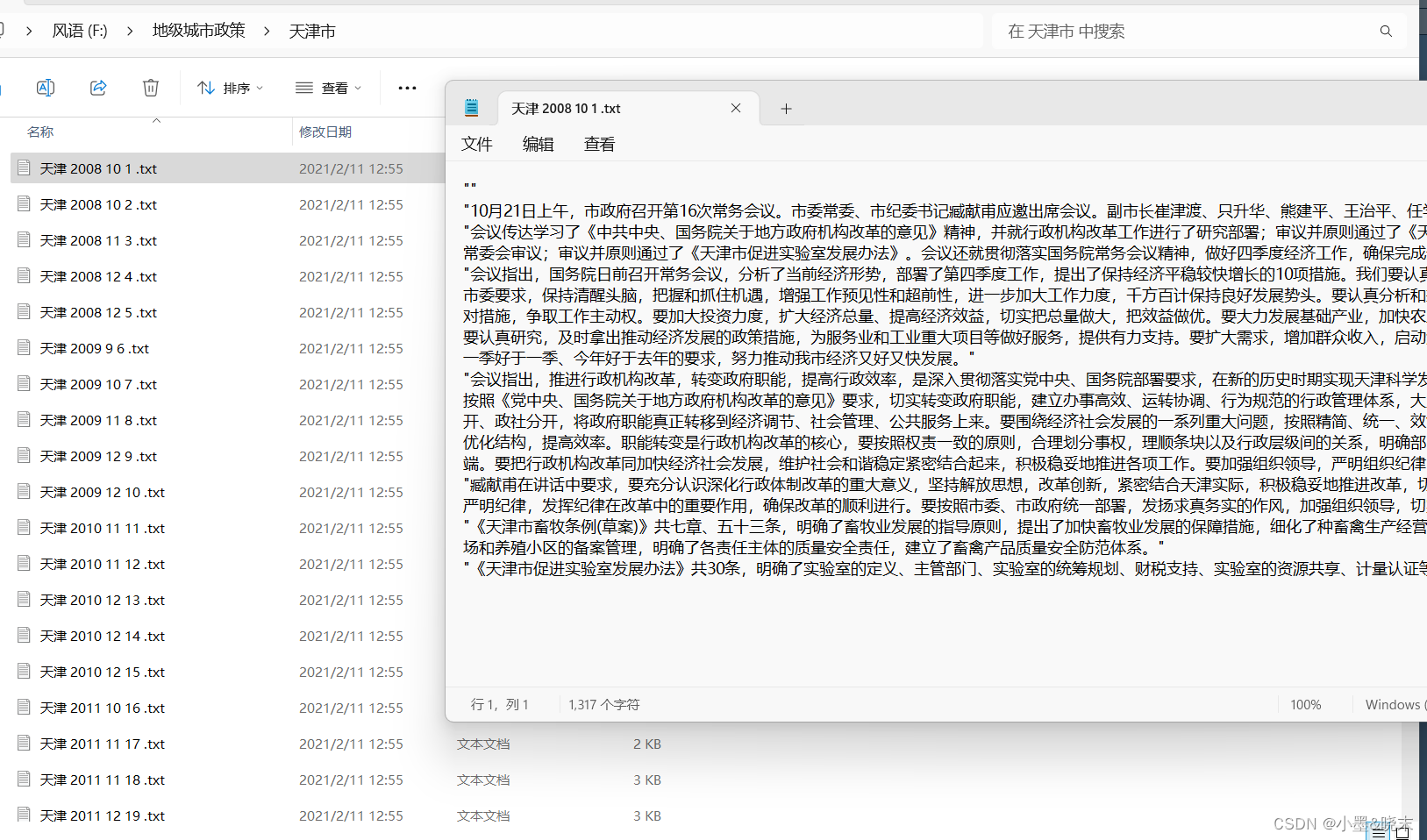Click file icon of 天津 2008 12 5 .txt
The width and height of the screenshot is (1427, 840).
(25, 311)
